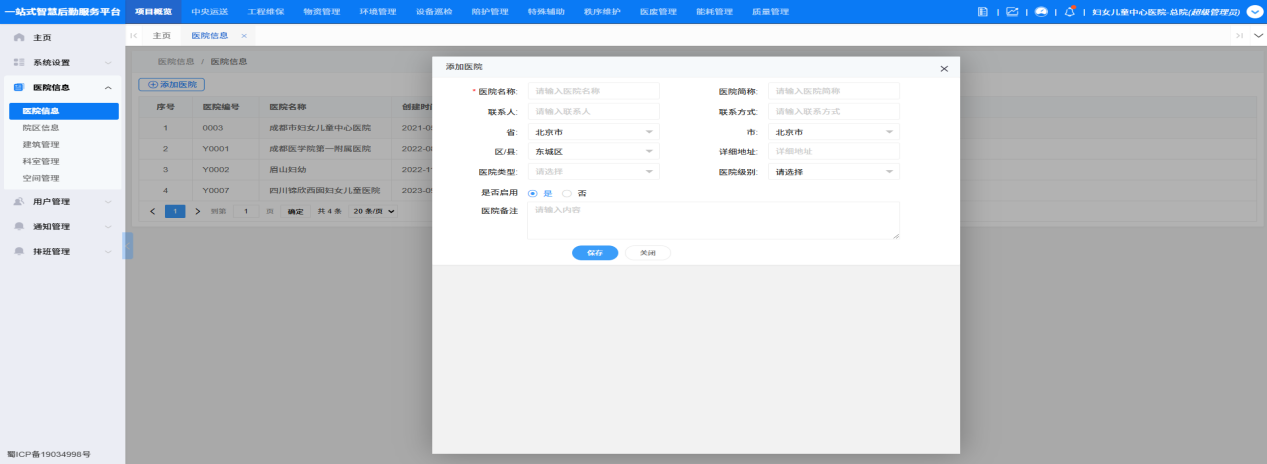Screen dimensions: 1267x464
Task: Click the tab bar scroll-left icon
Action: click(134, 35)
